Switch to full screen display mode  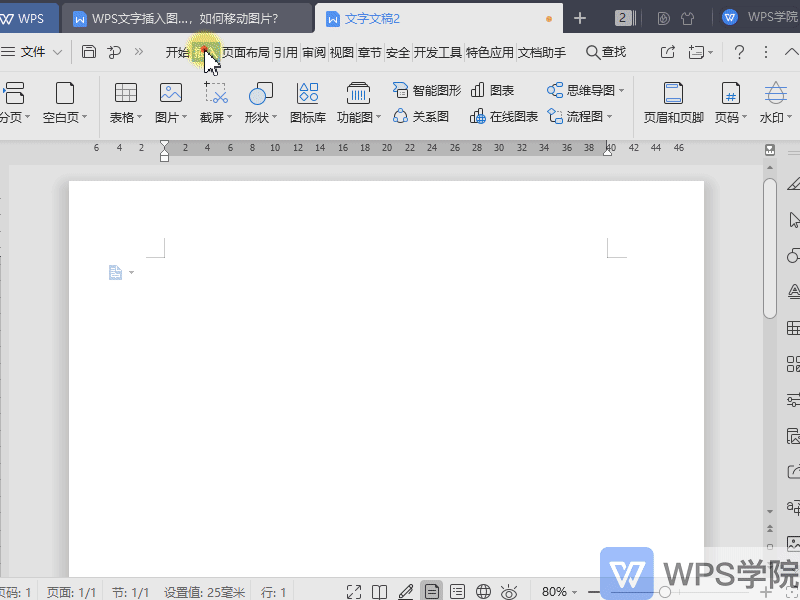pyautogui.click(x=354, y=591)
